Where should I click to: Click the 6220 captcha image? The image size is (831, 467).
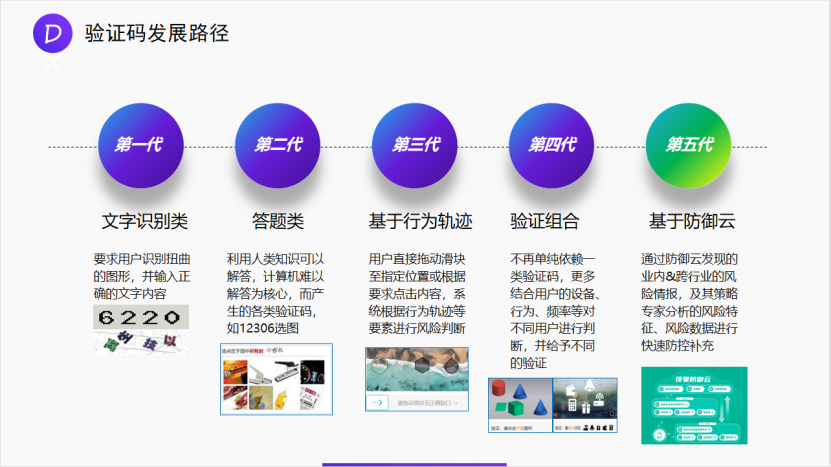click(141, 317)
